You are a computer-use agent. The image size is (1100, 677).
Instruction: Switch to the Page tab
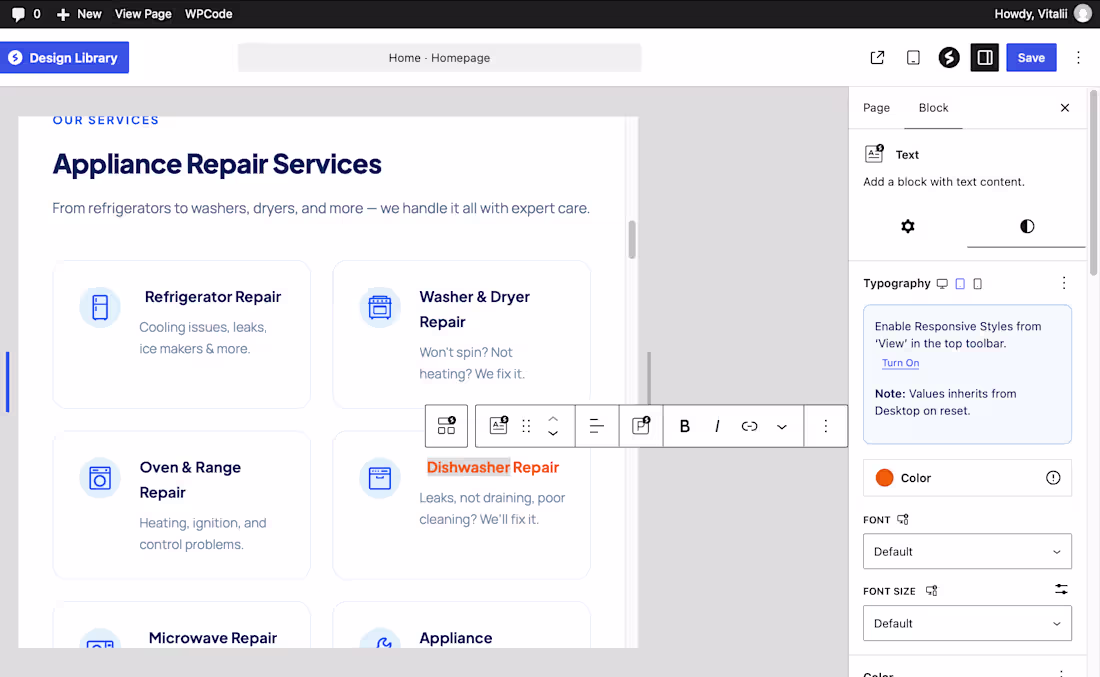pyautogui.click(x=876, y=107)
